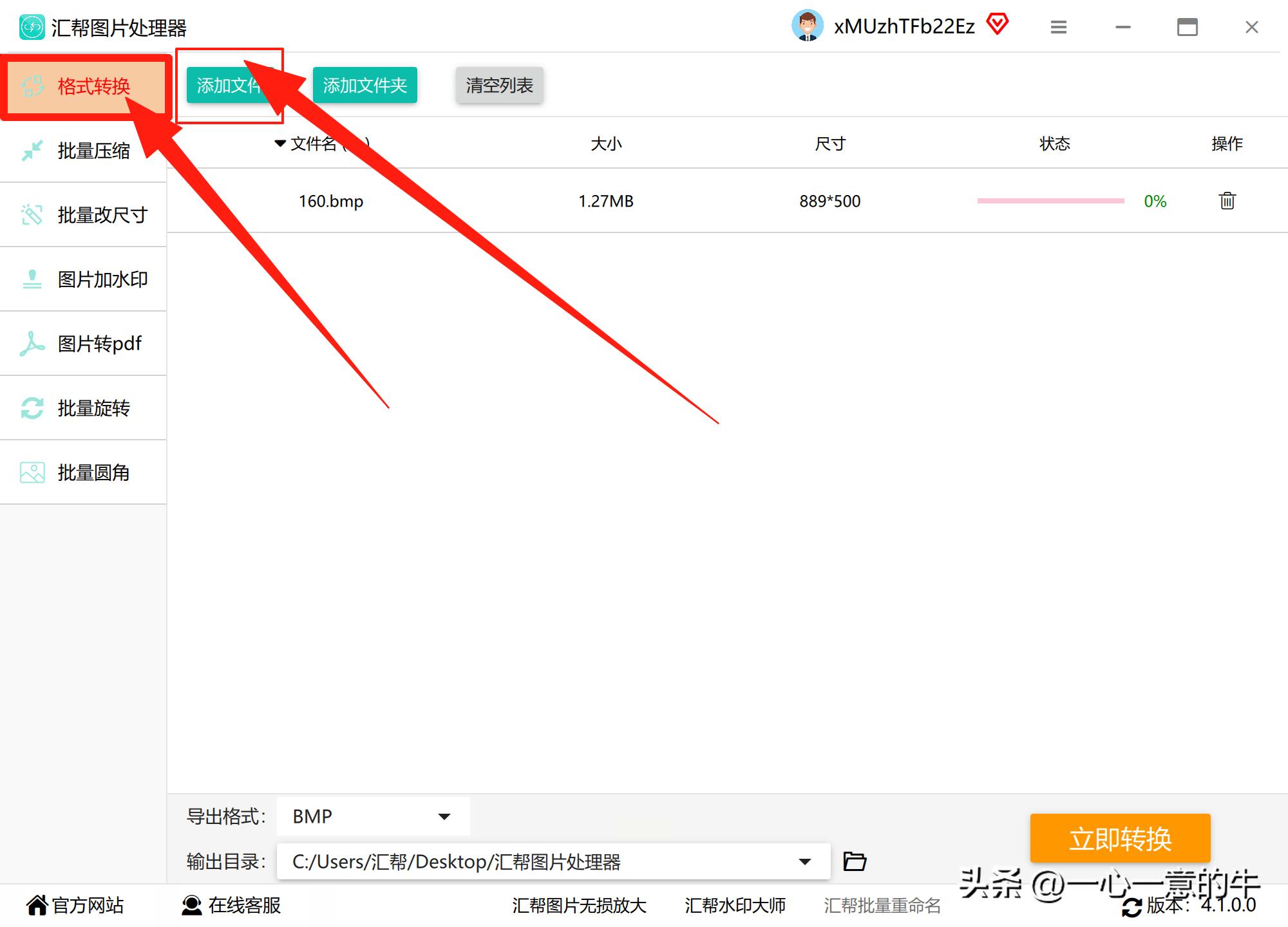Select the 批量压缩 tool in sidebar
Screen dimensions: 1288x927
(93, 150)
